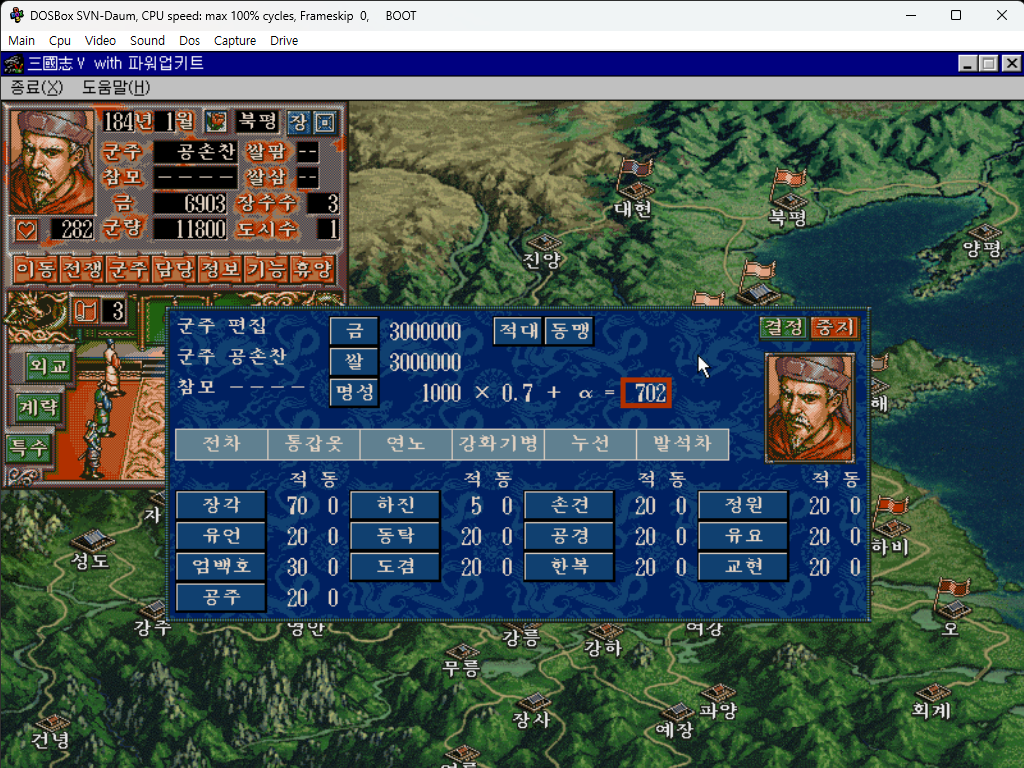The width and height of the screenshot is (1024, 768).
Task: Click the 결정 confirm button
Action: click(x=784, y=328)
